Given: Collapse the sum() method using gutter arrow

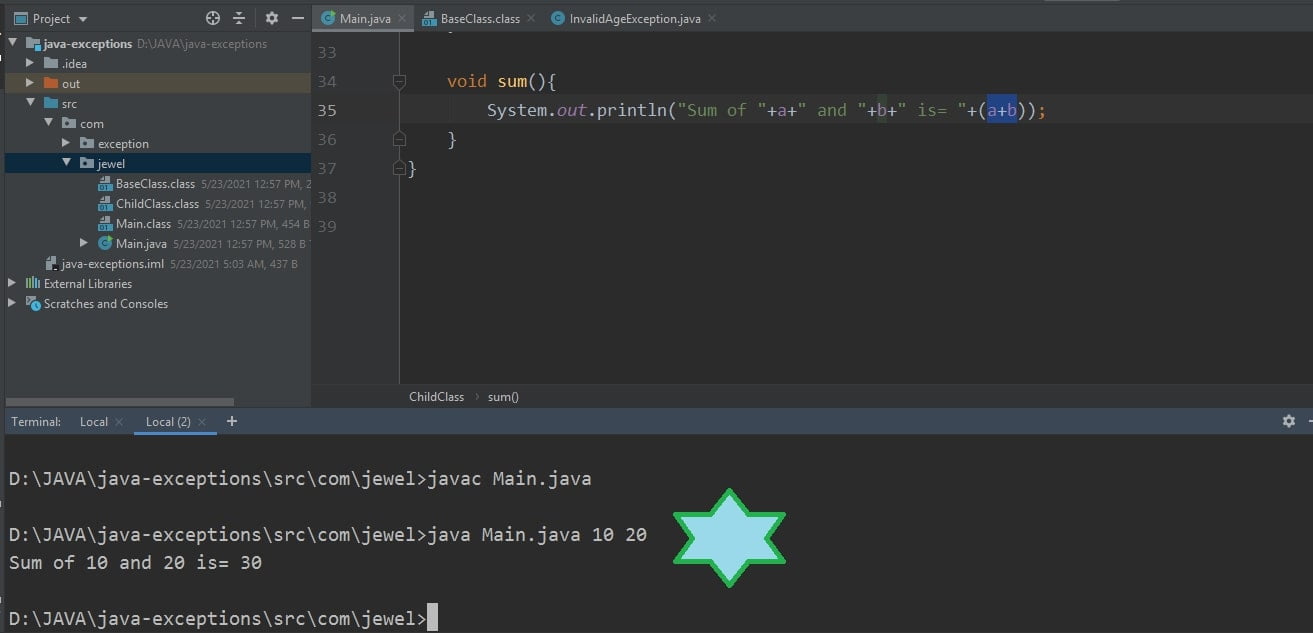Looking at the screenshot, I should click(x=399, y=81).
